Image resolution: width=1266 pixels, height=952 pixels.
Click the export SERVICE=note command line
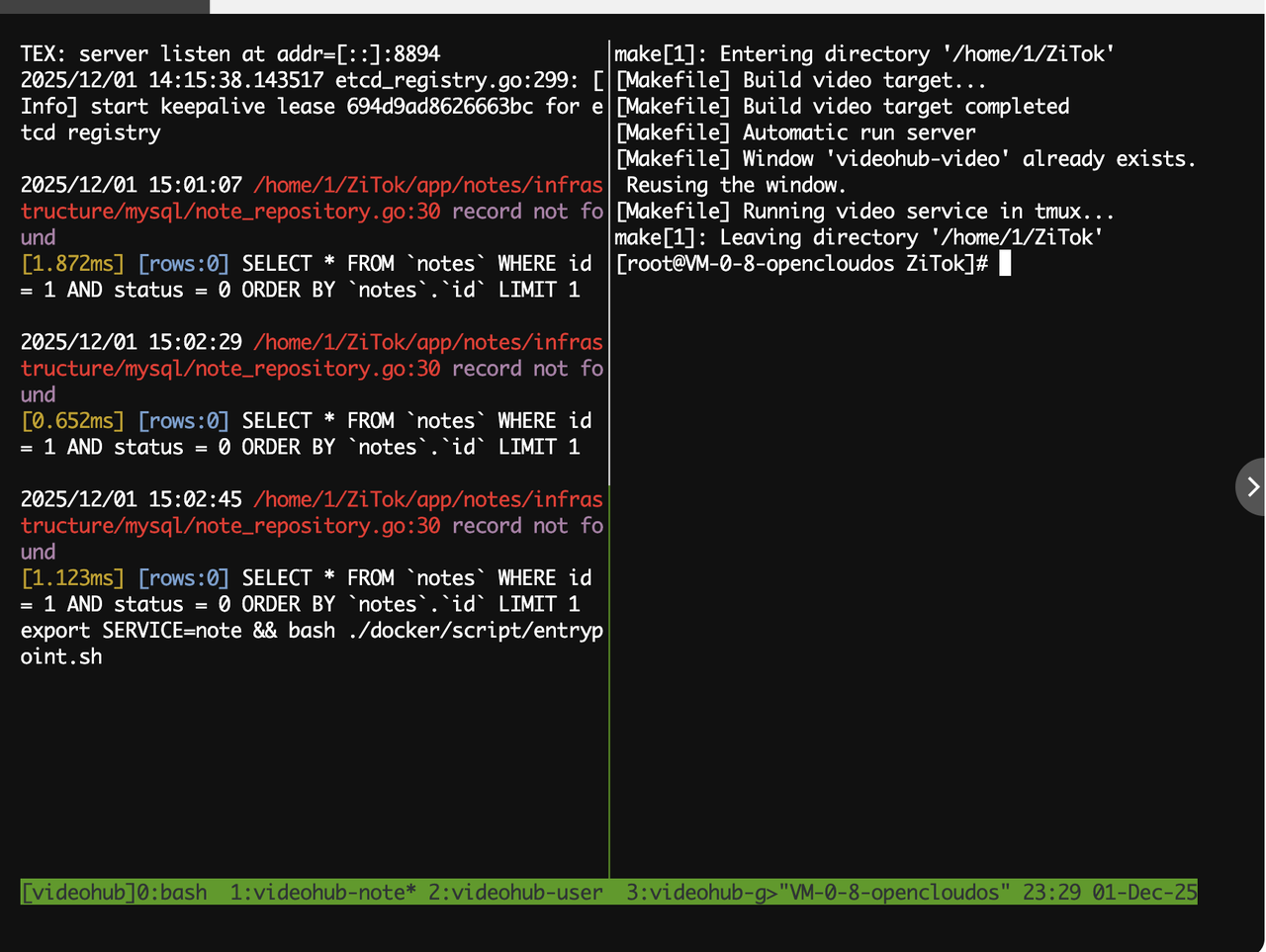tap(312, 644)
